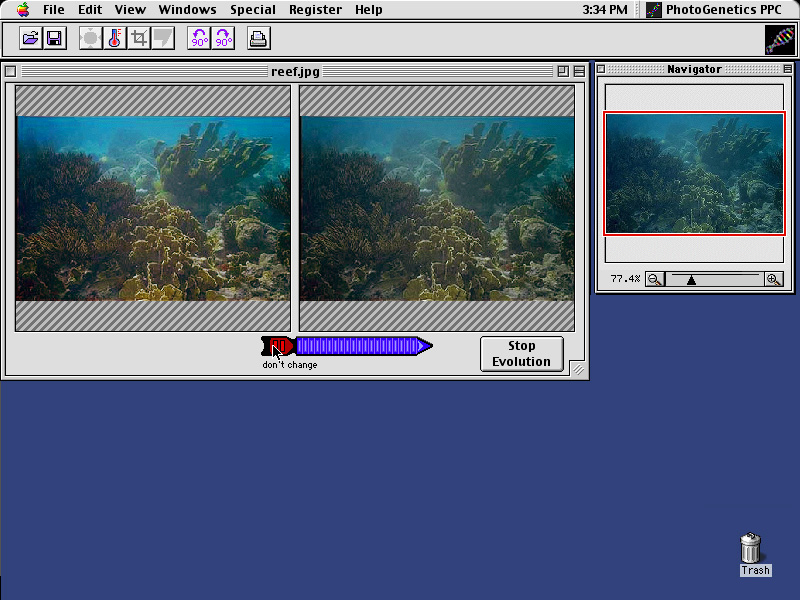This screenshot has height=600, width=800.
Task: Click the Print icon in toolbar
Action: point(258,39)
